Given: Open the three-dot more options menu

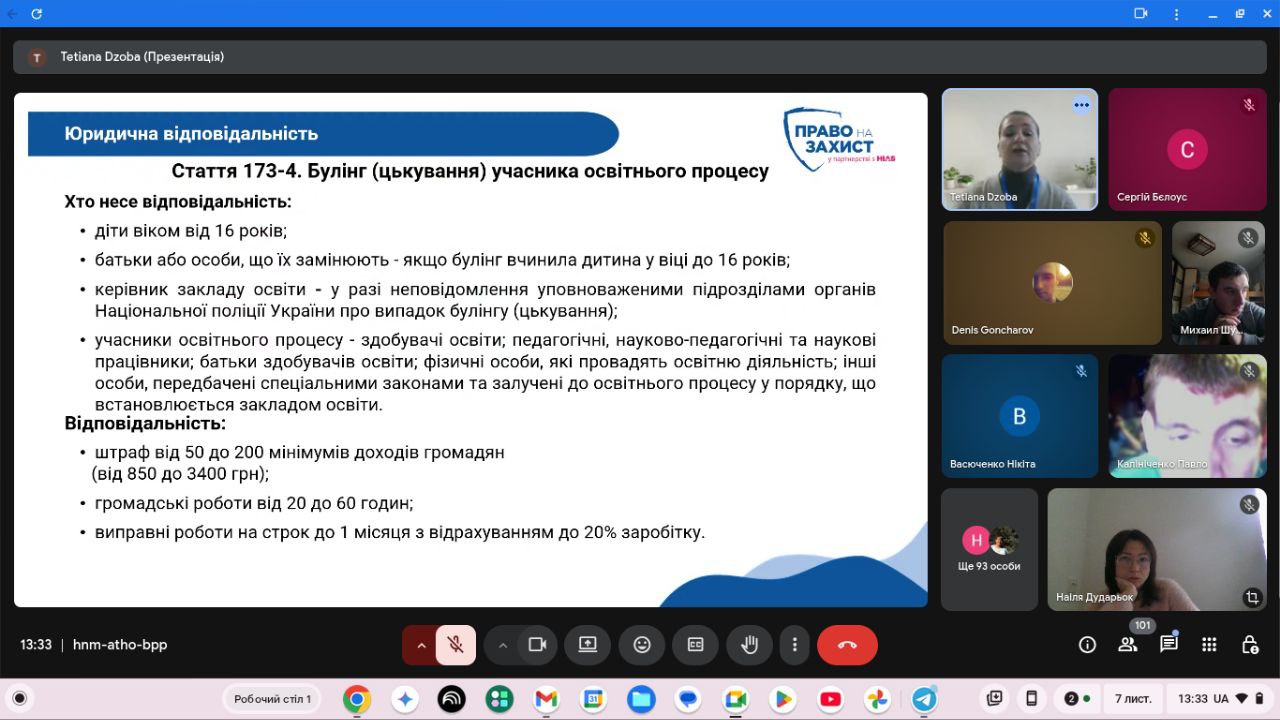Looking at the screenshot, I should pyautogui.click(x=794, y=645).
